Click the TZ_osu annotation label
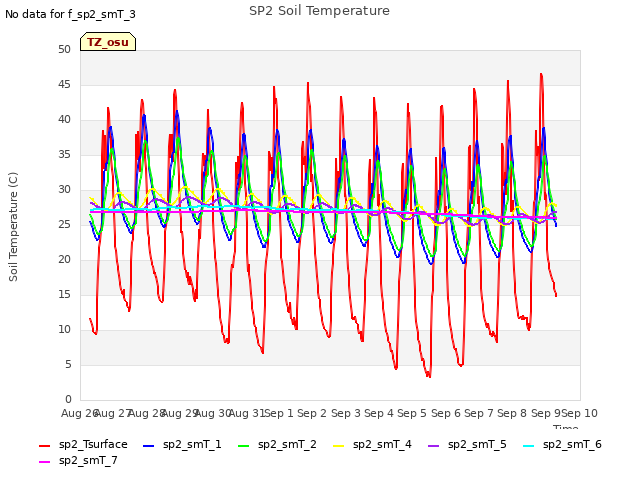640x480 pixels. click(x=108, y=42)
